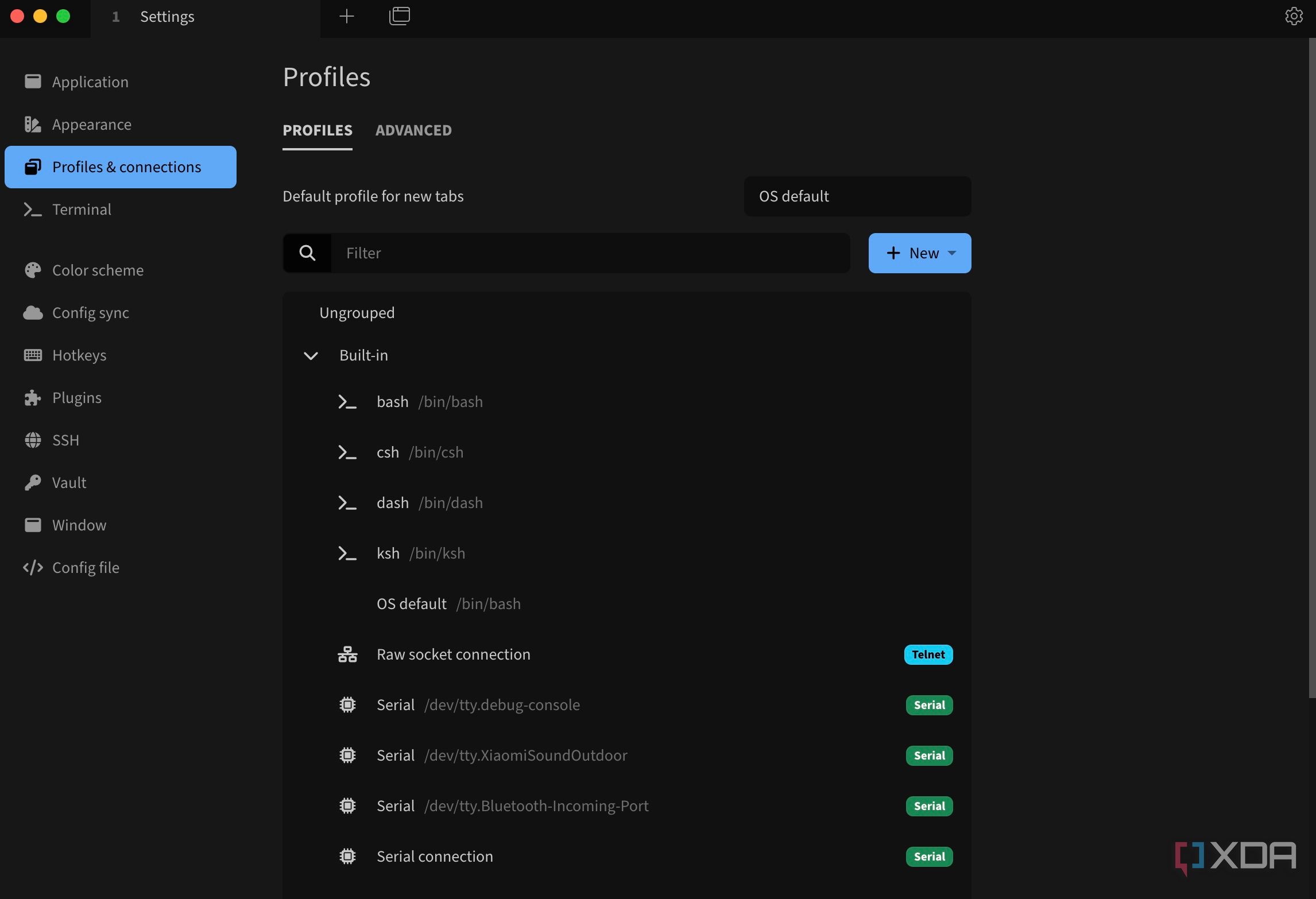This screenshot has width=1316, height=899.
Task: Click the new tab plus icon
Action: pos(347,16)
